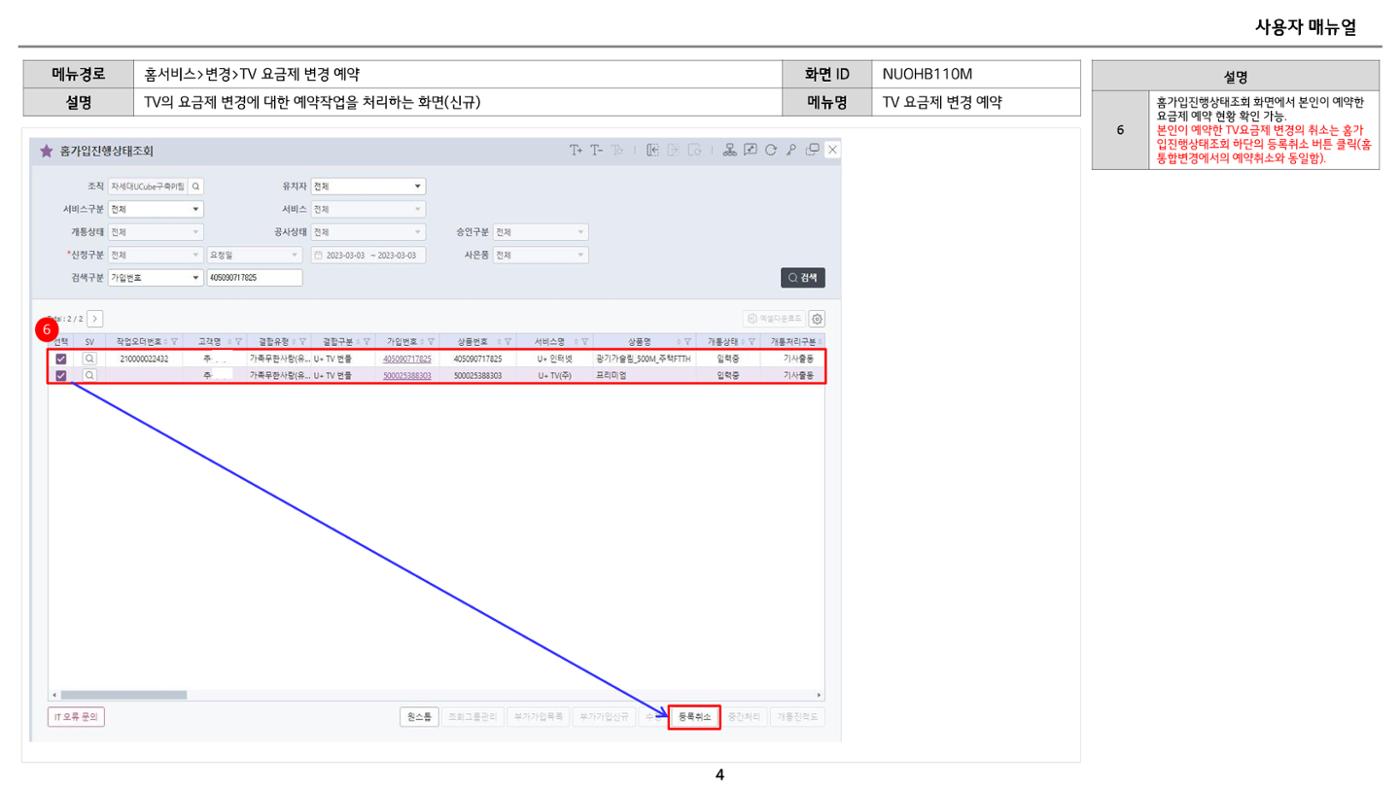Open a new window with overlapping squares icon

811,150
